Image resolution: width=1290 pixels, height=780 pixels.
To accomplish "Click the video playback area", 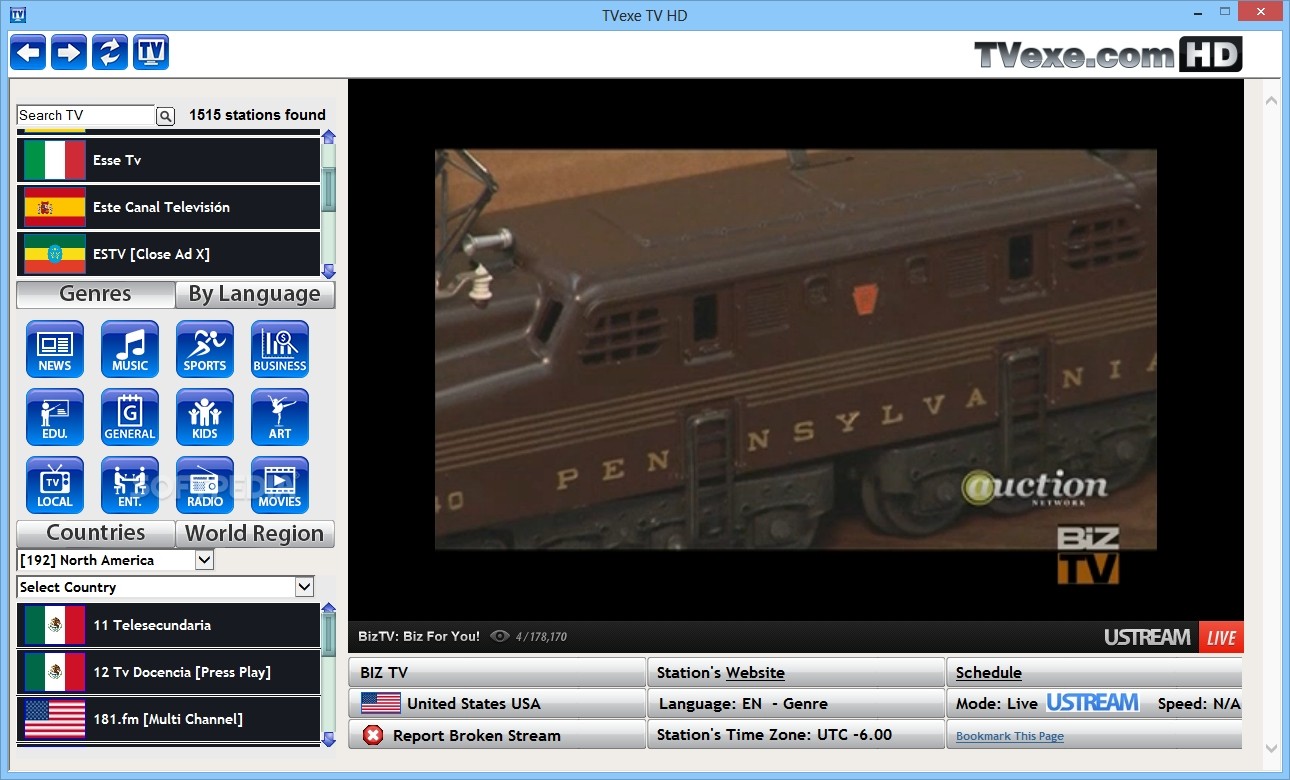I will [x=796, y=350].
